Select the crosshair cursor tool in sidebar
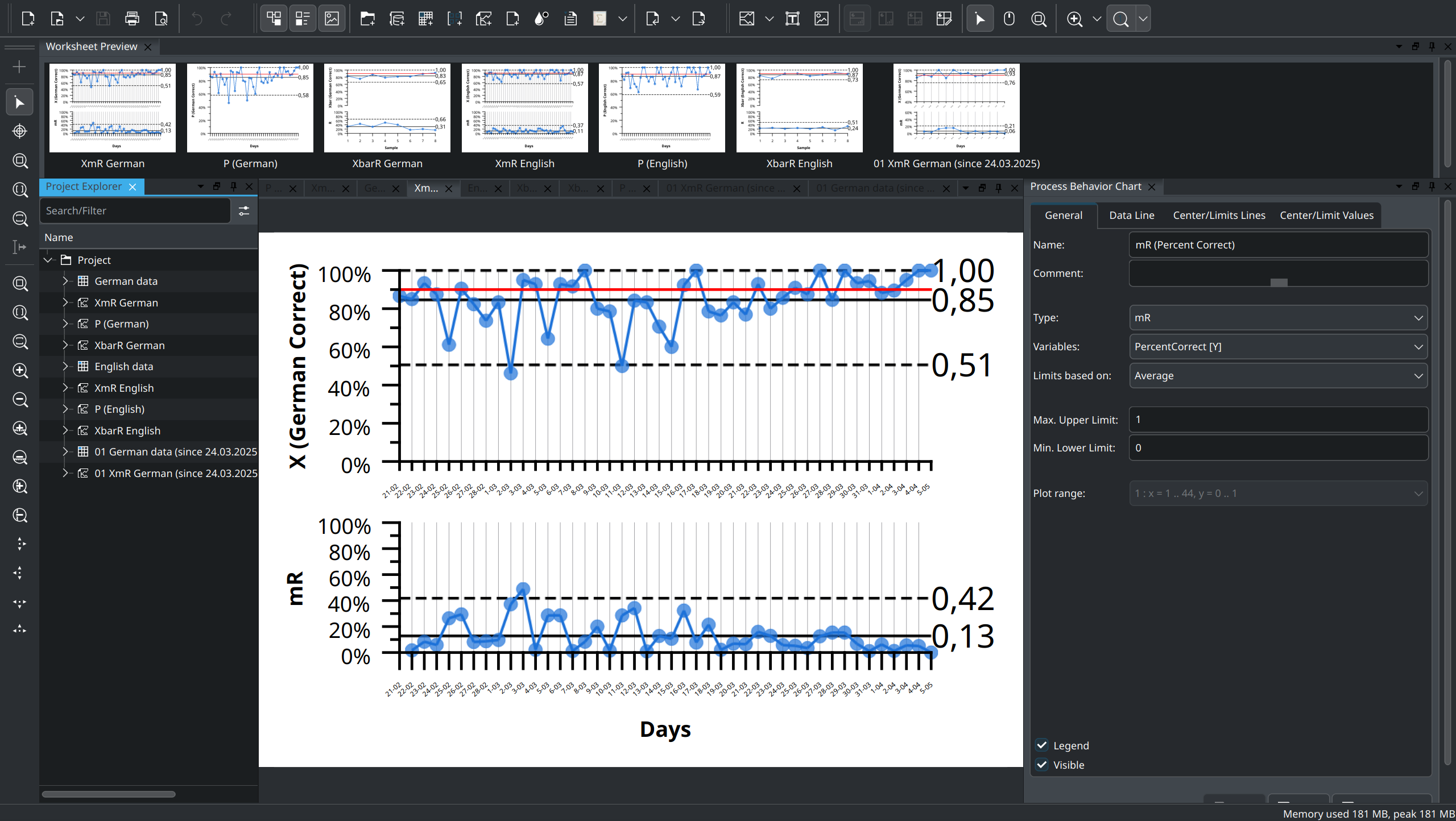The image size is (1456, 821). [x=20, y=131]
